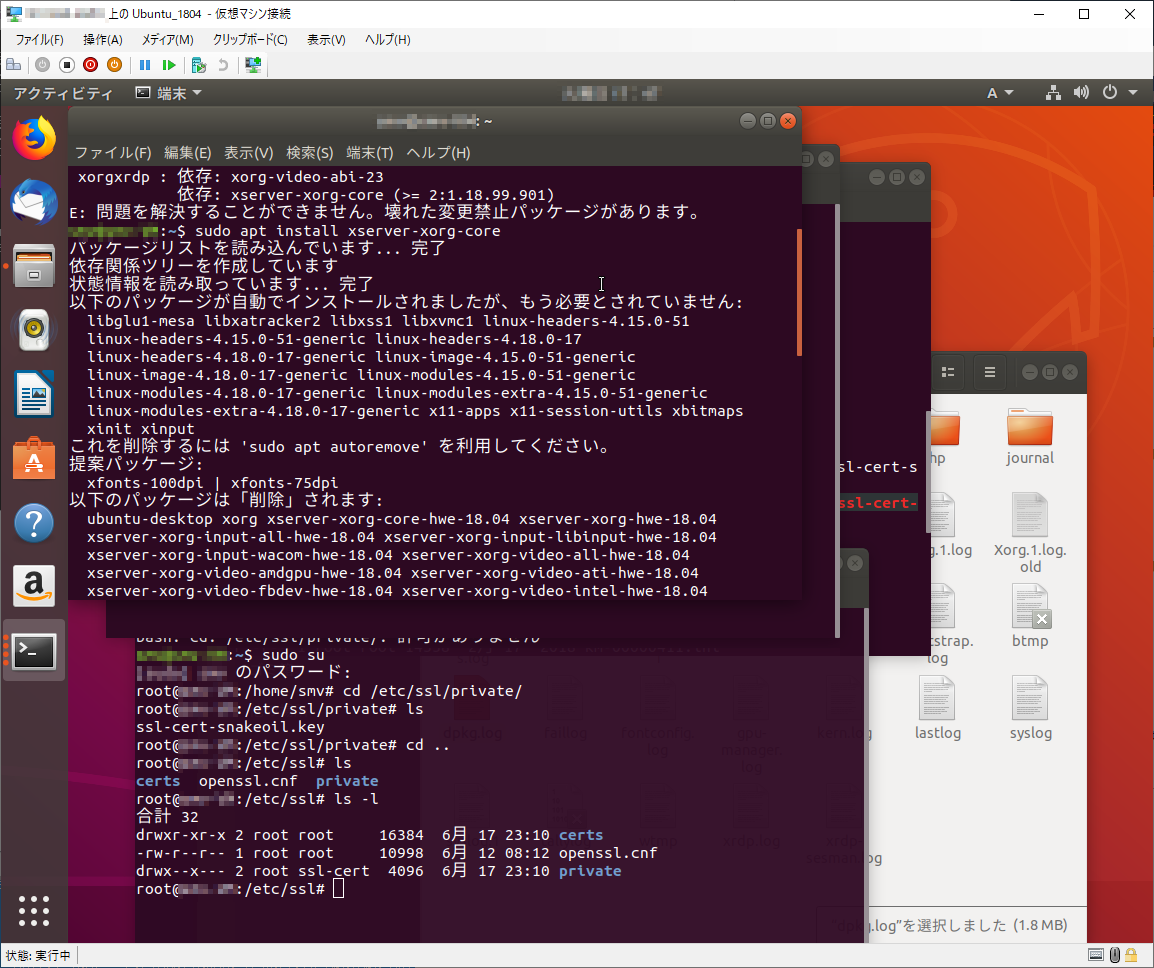Screen dimensions: 1154x968
Task: Expand the 端末 app menu in the top bar
Action: coord(169,93)
